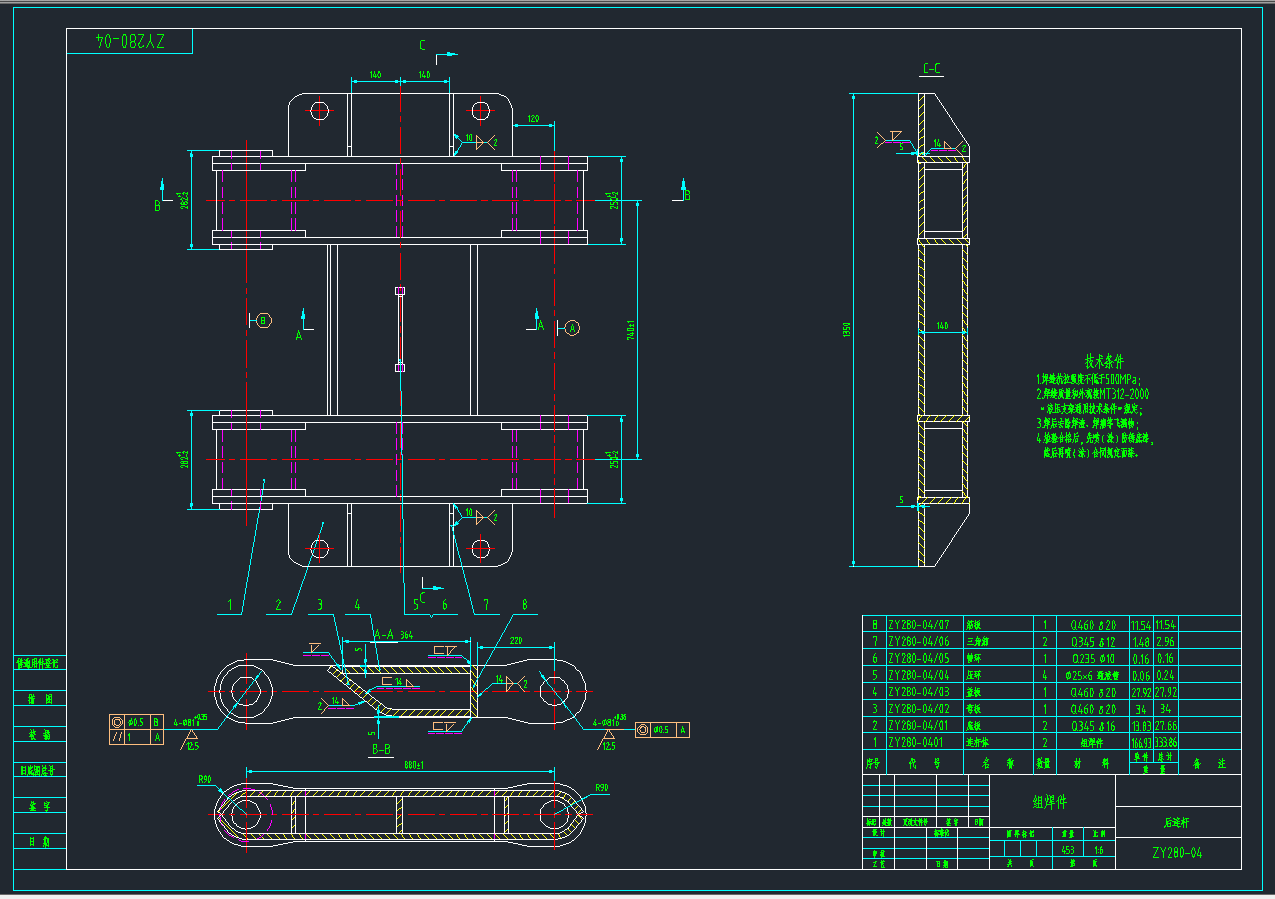Click the 220 dimension text

(x=516, y=641)
